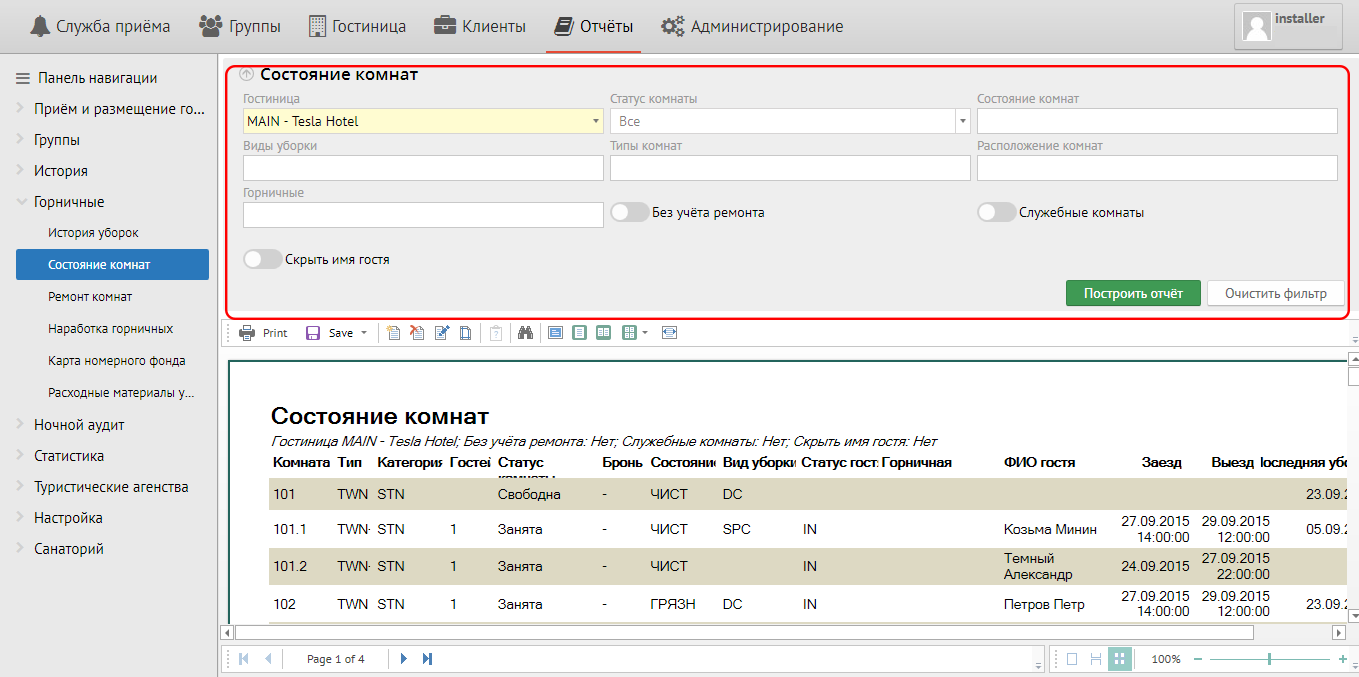This screenshot has height=677, width=1359.
Task: Enable the 'Служебные комнаты' switch
Action: tap(997, 212)
